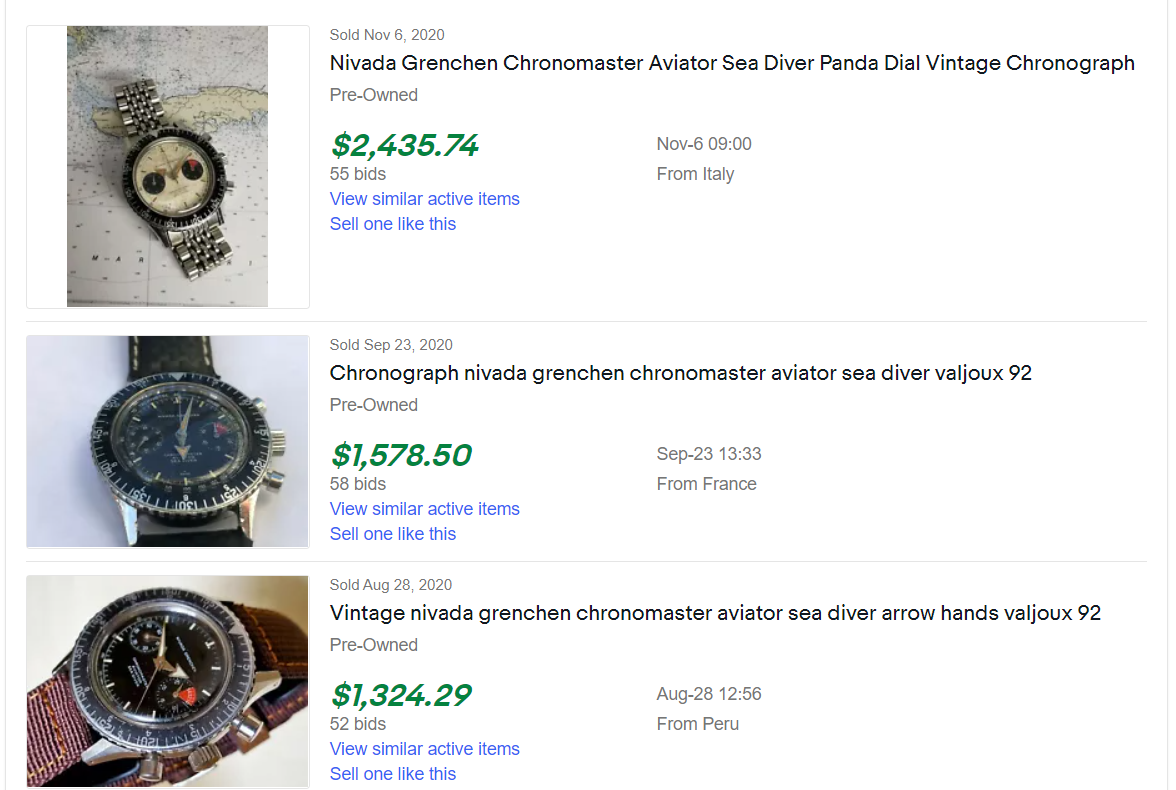Click View similar active items under $2,435.74
1176x790 pixels.
[x=424, y=199]
